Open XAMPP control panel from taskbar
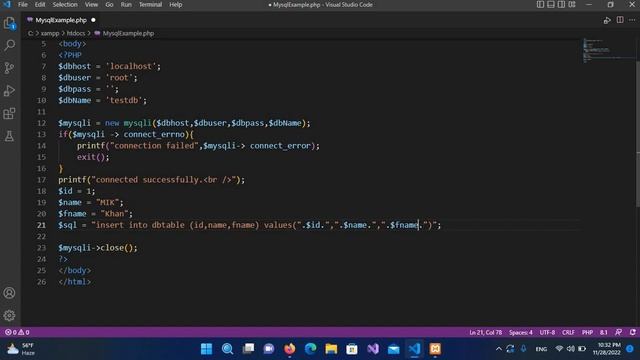Image resolution: width=640 pixels, height=360 pixels. click(435, 349)
